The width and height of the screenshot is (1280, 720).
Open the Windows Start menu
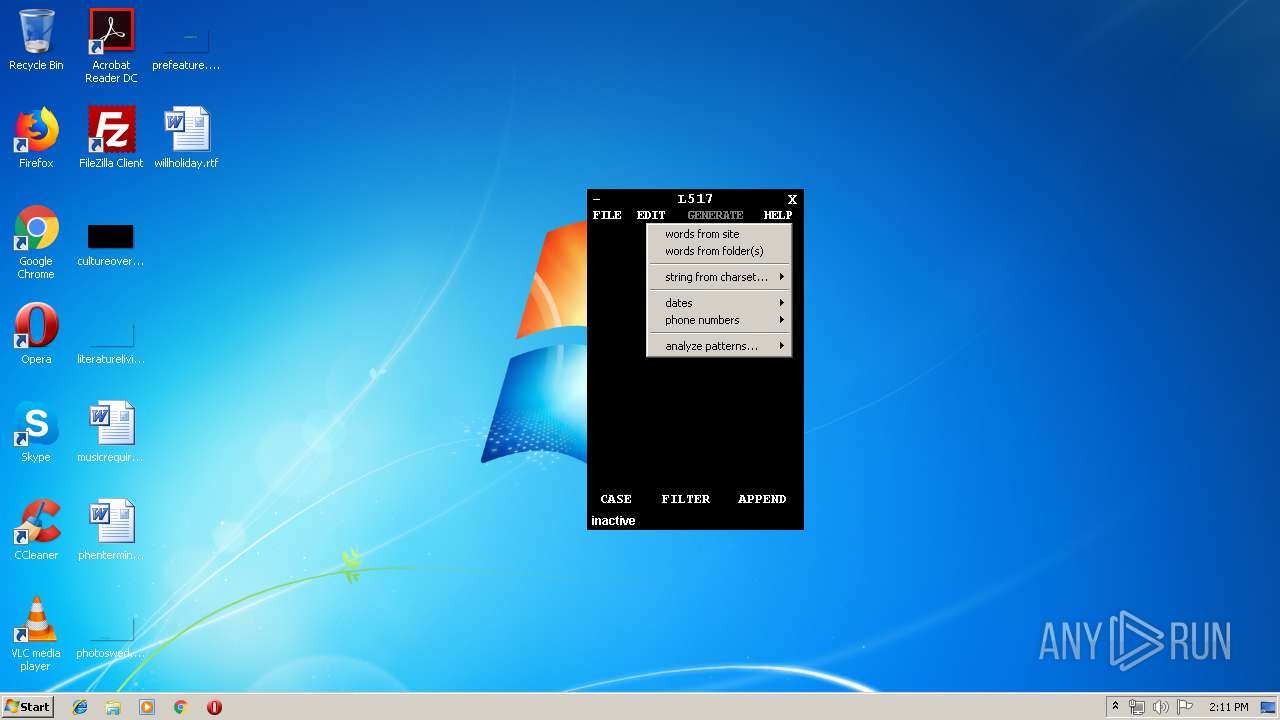(x=27, y=706)
